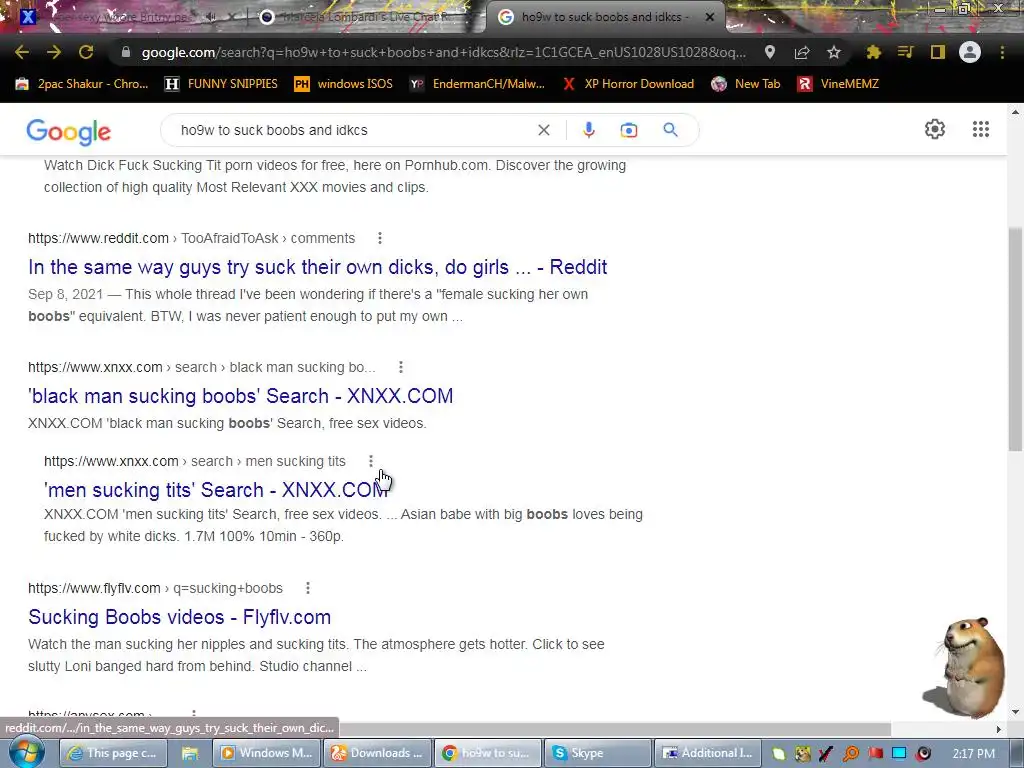This screenshot has height=768, width=1024.
Task: Open the 2pac Shakur bookmark
Action: tap(82, 84)
